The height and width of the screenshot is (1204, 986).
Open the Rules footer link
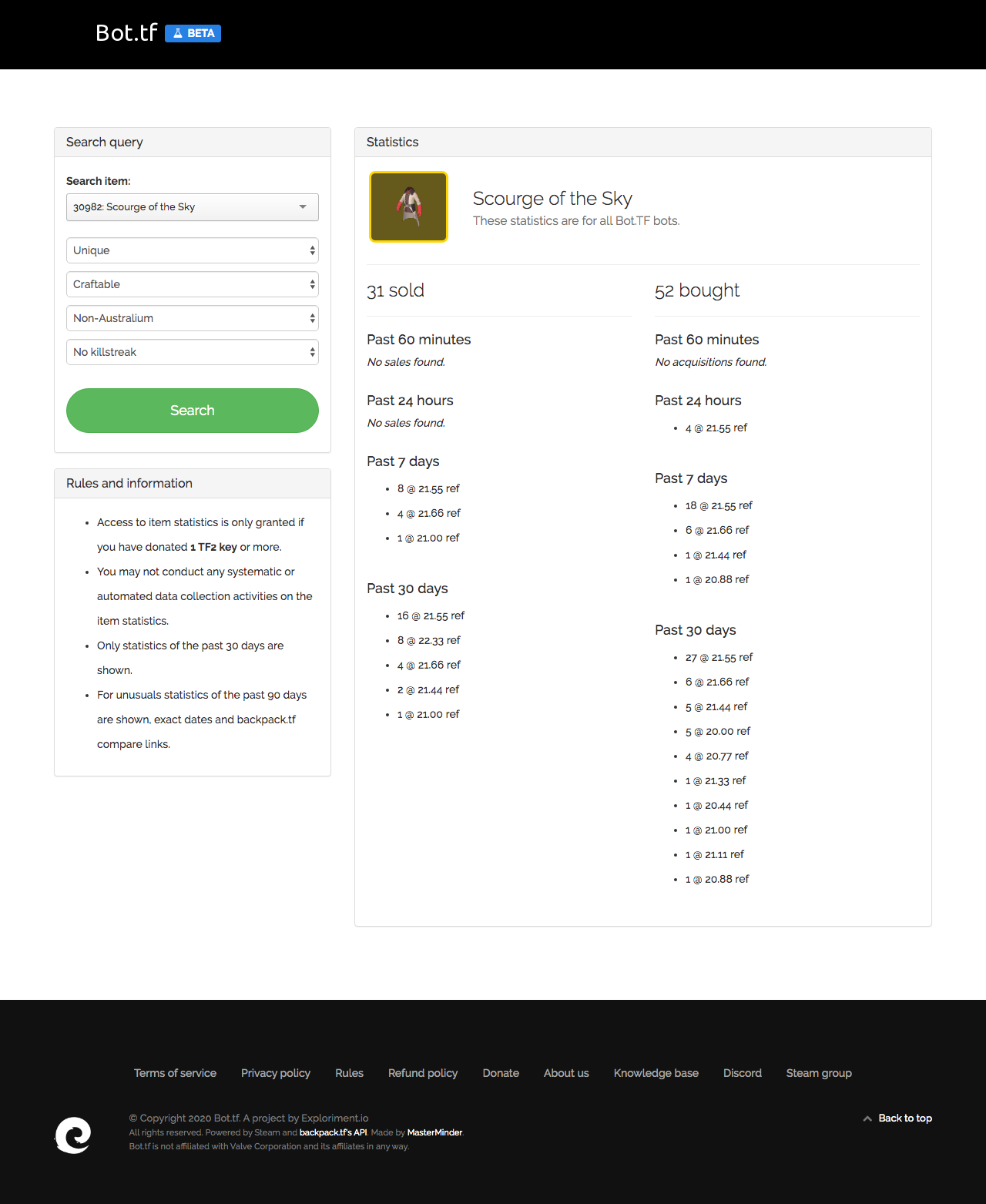pyautogui.click(x=349, y=1073)
